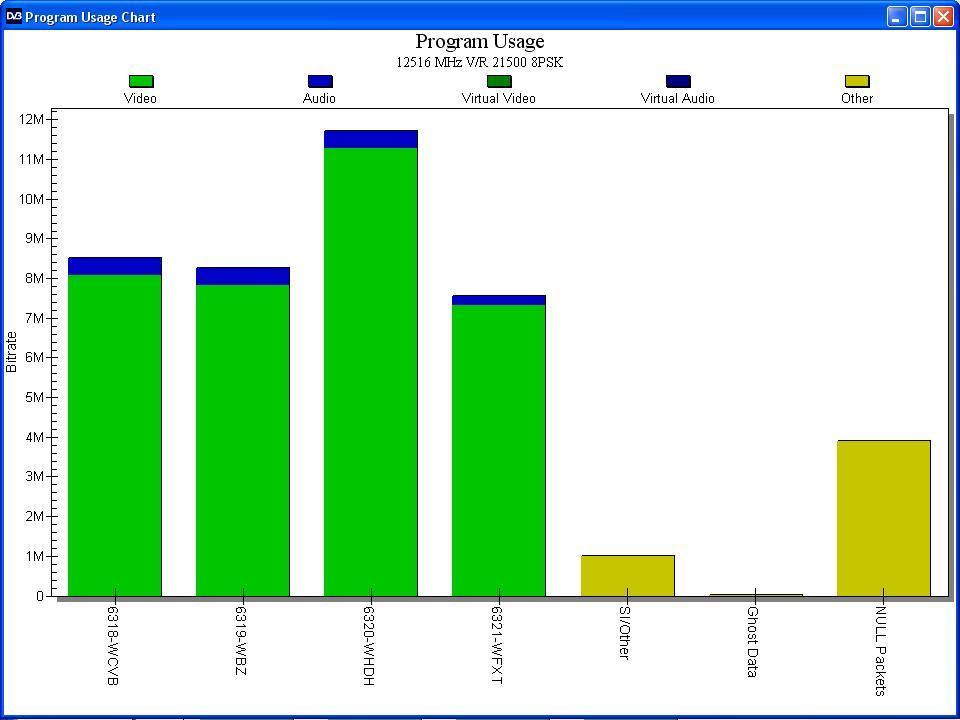Click the 'NULL Packets' axis label
The image size is (960, 720).
click(x=881, y=651)
